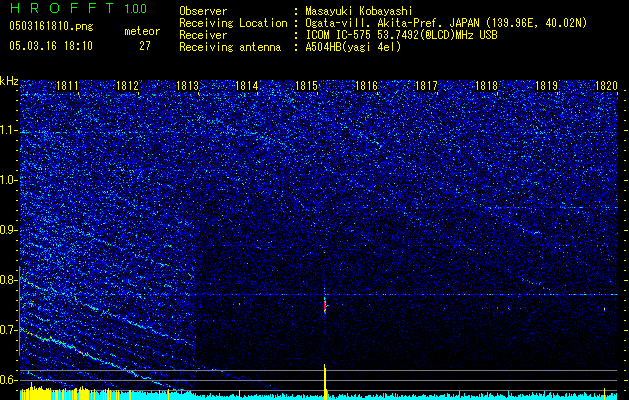Select the file name 0503161810.png
The width and height of the screenshot is (629, 400).
pos(51,26)
